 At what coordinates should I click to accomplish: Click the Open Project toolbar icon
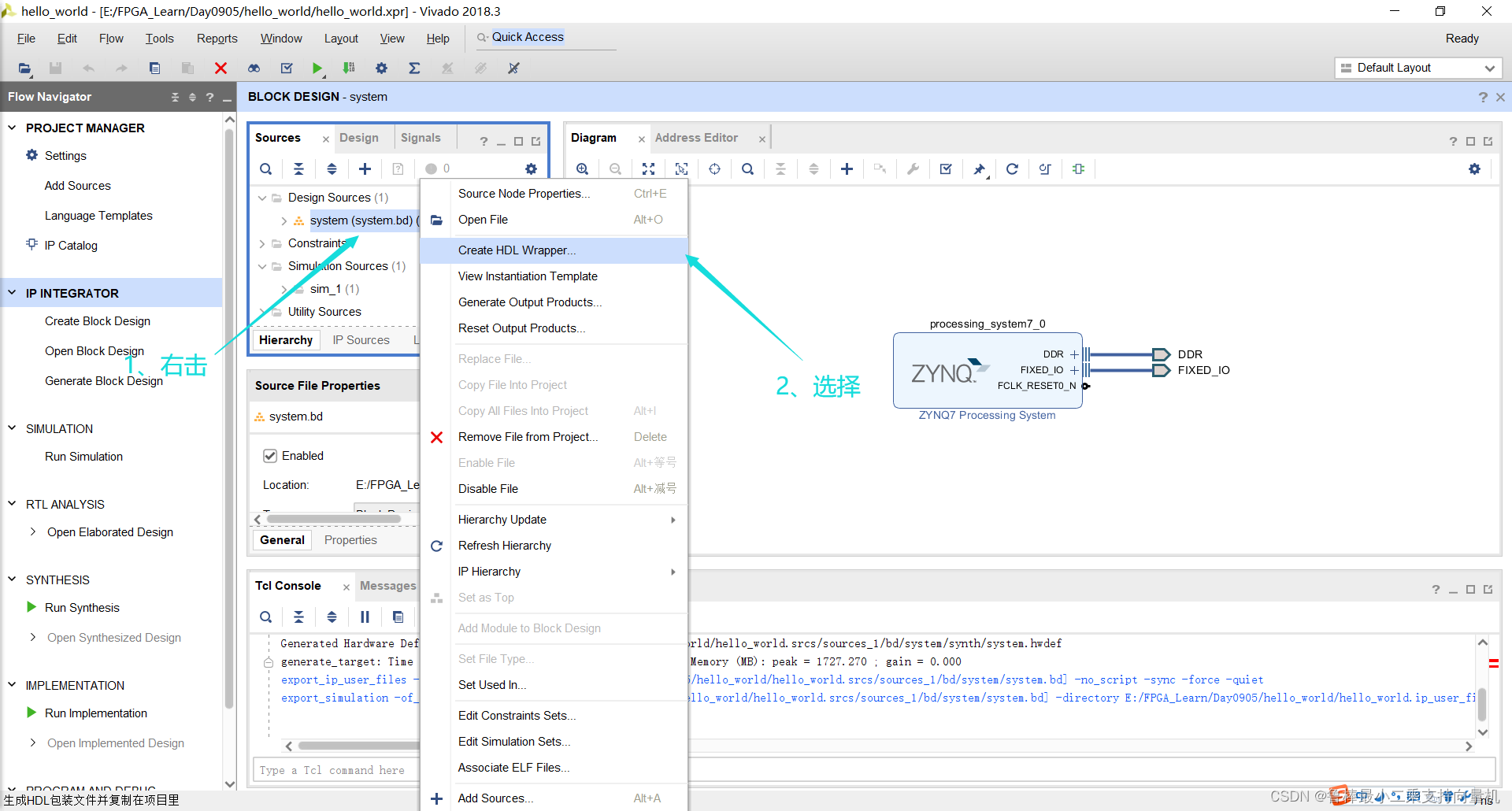click(24, 69)
